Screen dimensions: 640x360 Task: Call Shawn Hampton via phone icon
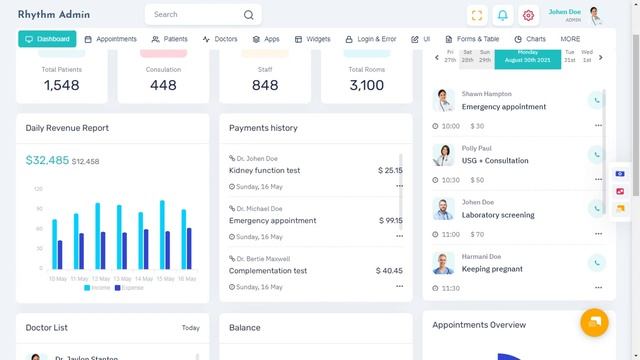tap(597, 100)
